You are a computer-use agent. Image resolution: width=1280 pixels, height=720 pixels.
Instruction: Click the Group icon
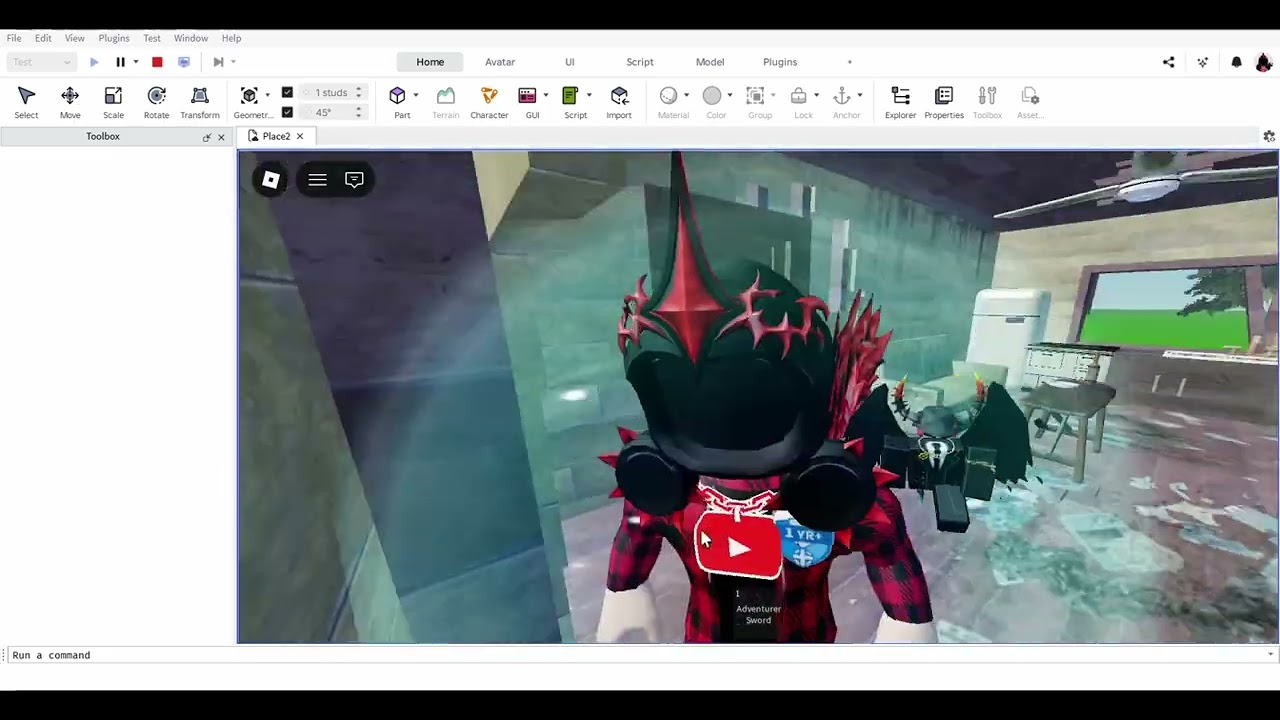pos(755,95)
